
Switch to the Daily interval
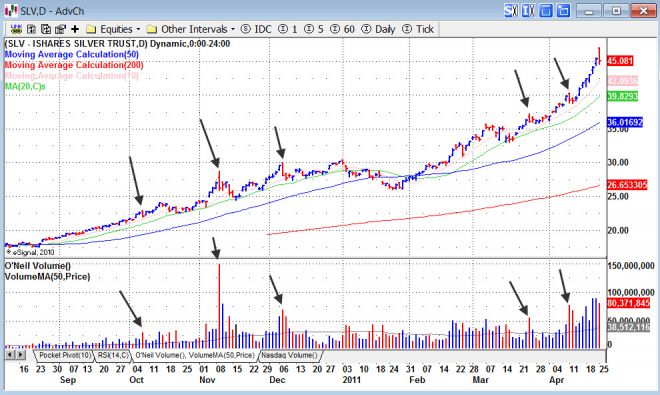[378, 29]
